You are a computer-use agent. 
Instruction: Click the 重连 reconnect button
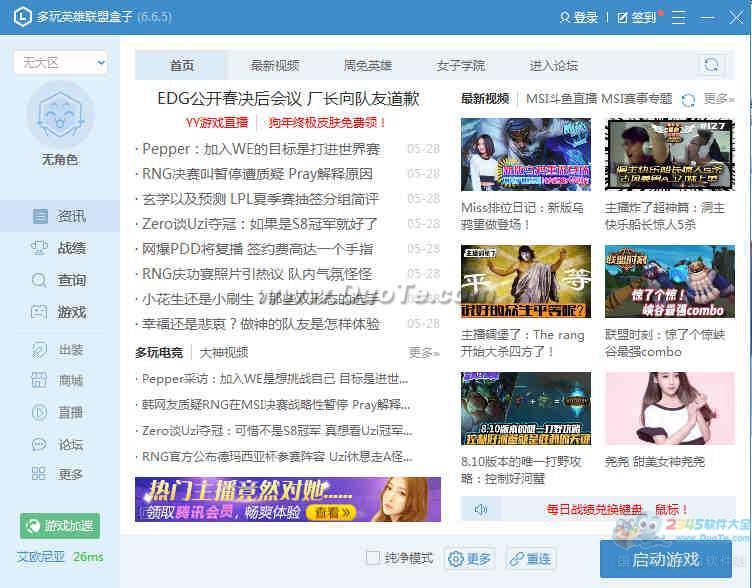[x=530, y=559]
